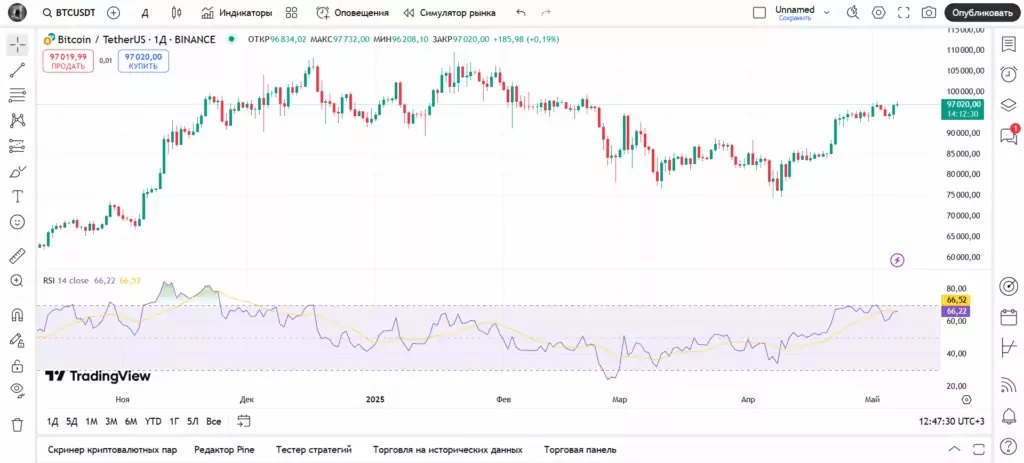Activate the zoom in tool

tap(18, 281)
